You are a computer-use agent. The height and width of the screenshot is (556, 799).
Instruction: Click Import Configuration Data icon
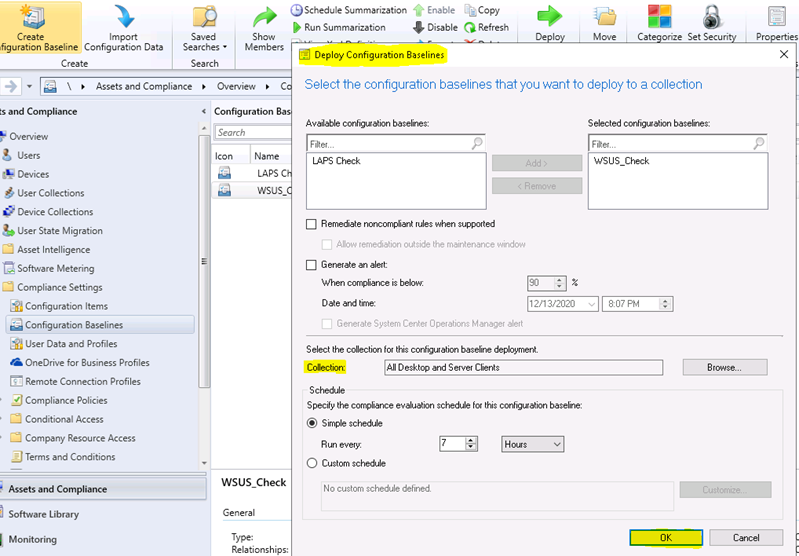[x=124, y=16]
